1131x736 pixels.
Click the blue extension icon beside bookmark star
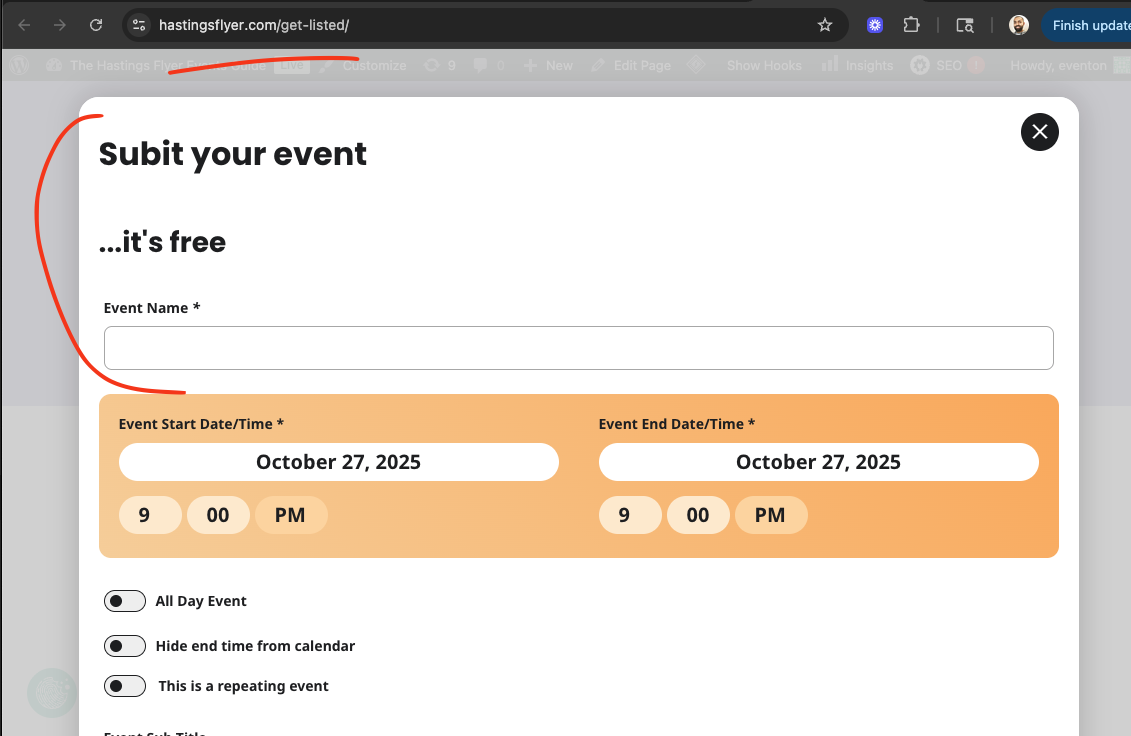click(875, 25)
